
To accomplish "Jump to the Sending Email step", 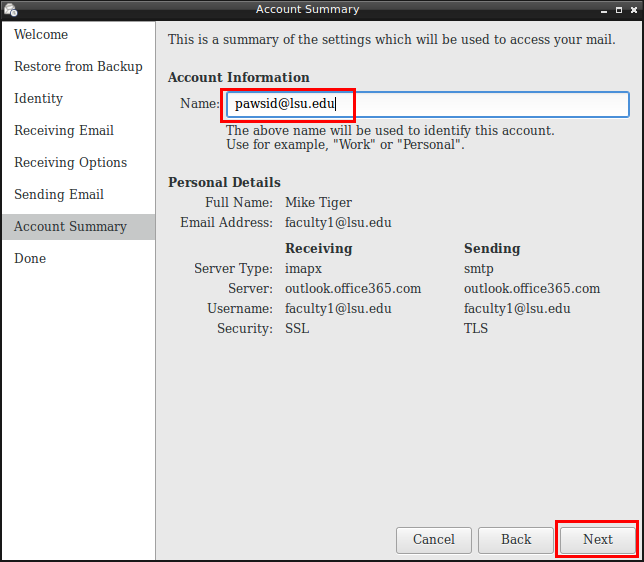I will point(59,195).
